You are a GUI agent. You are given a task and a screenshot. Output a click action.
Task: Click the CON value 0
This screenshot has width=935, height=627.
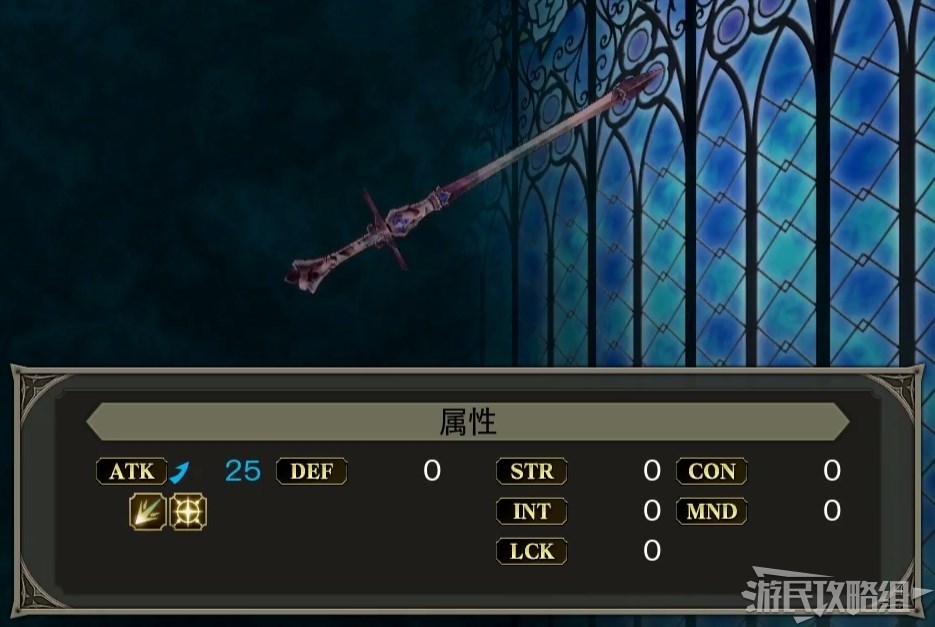832,471
